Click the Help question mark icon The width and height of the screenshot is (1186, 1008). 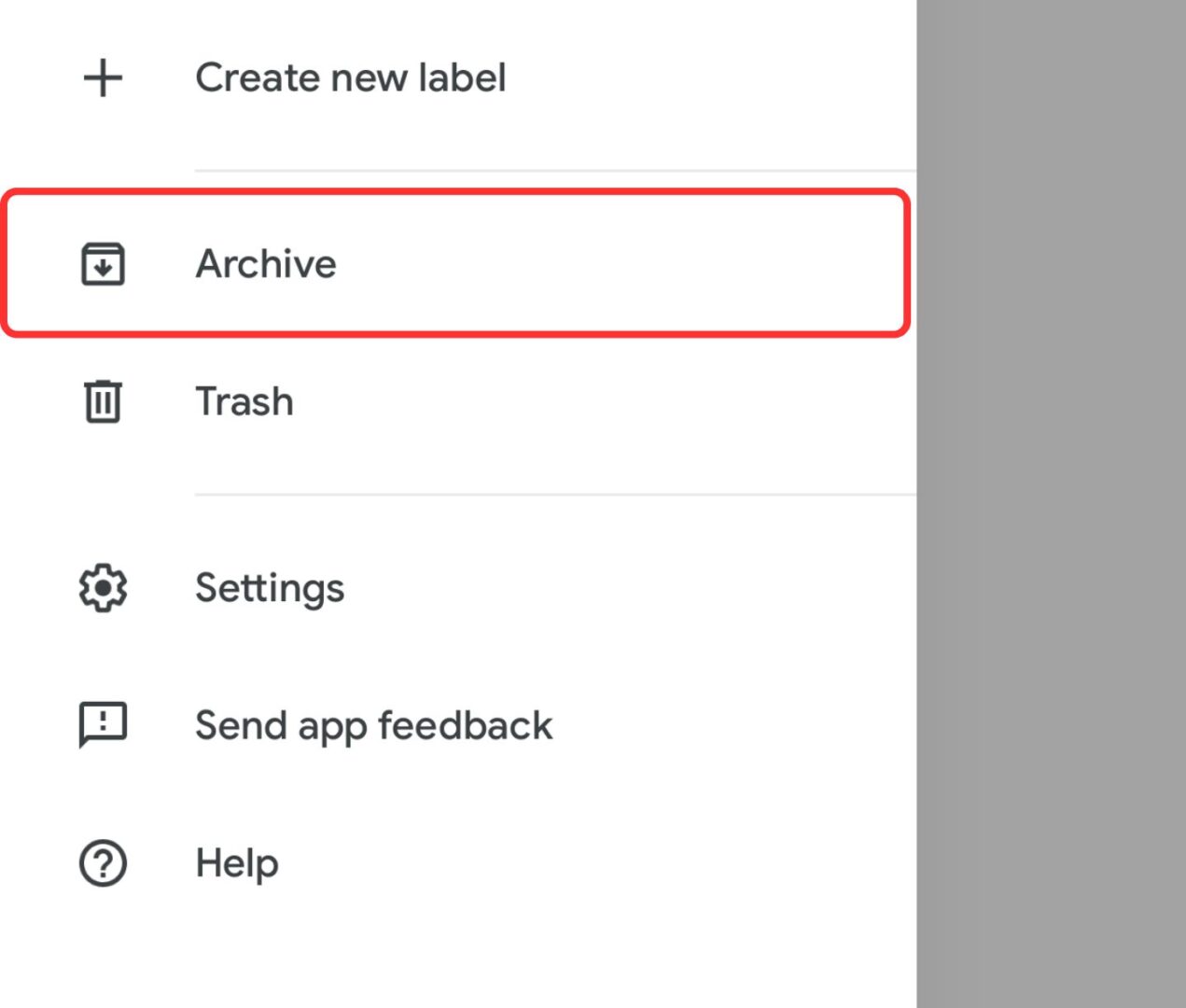[103, 863]
